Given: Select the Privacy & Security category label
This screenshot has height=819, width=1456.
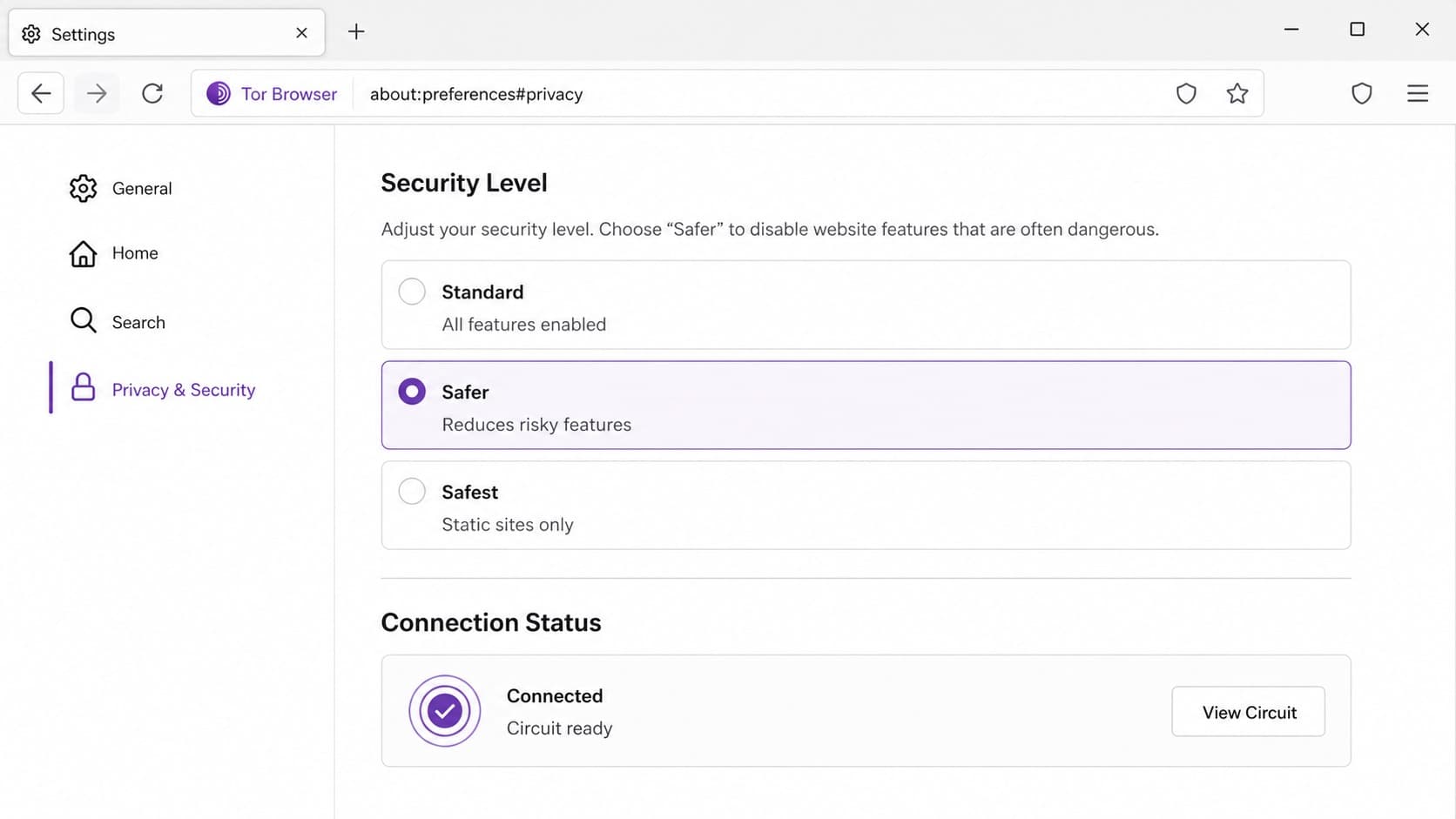Looking at the screenshot, I should pyautogui.click(x=184, y=390).
